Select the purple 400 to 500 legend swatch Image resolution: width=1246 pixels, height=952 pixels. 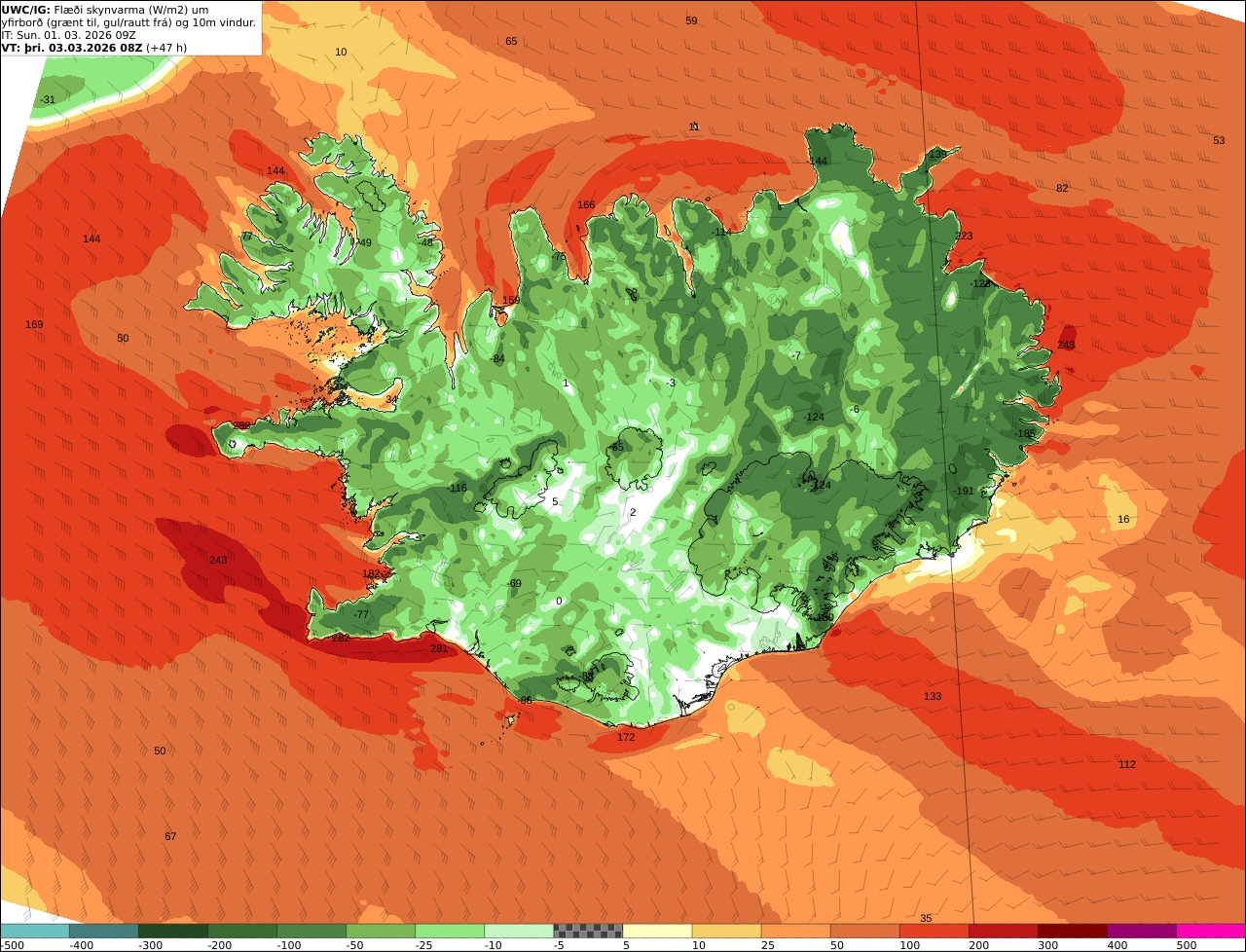[x=1141, y=931]
